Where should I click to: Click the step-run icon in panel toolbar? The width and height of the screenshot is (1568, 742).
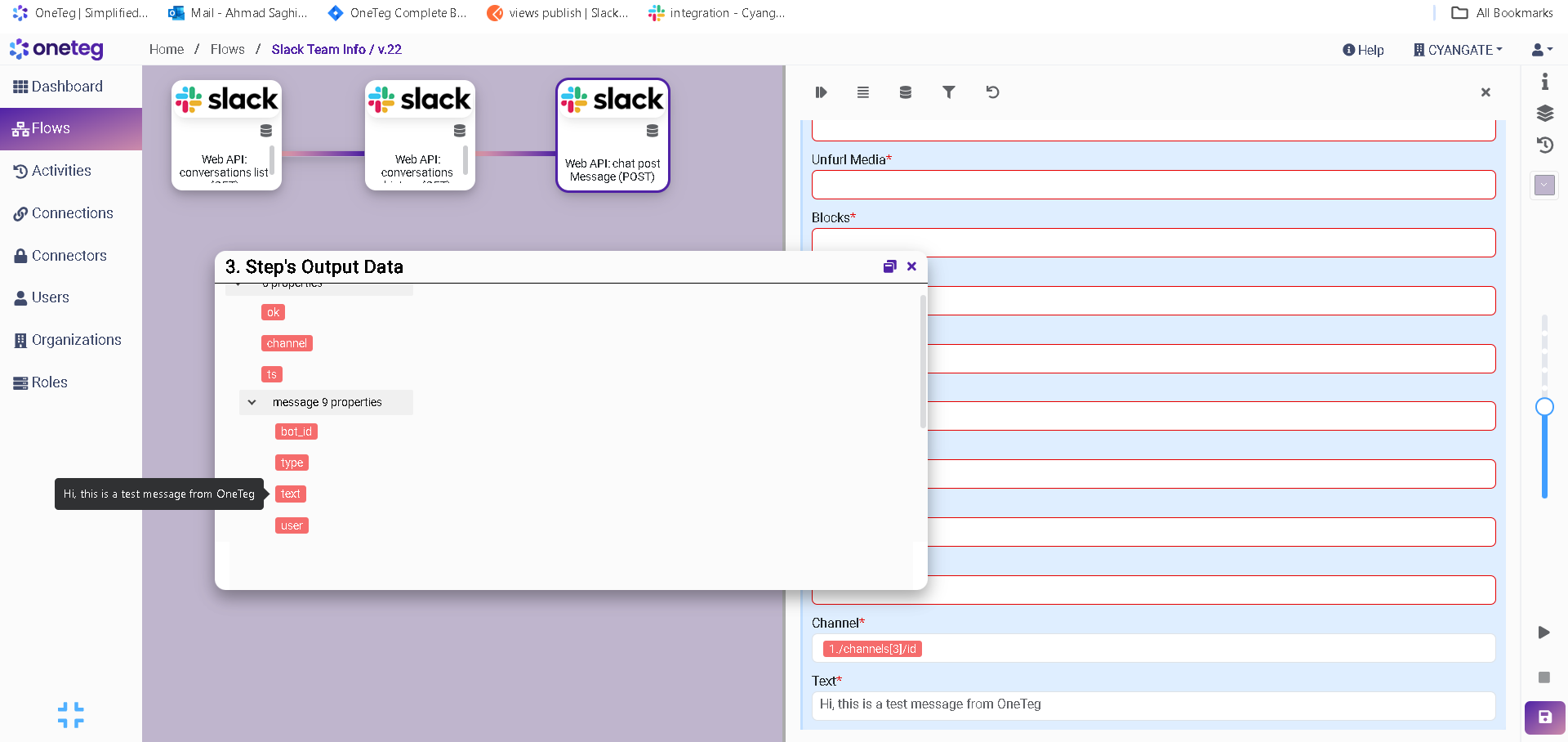click(821, 92)
